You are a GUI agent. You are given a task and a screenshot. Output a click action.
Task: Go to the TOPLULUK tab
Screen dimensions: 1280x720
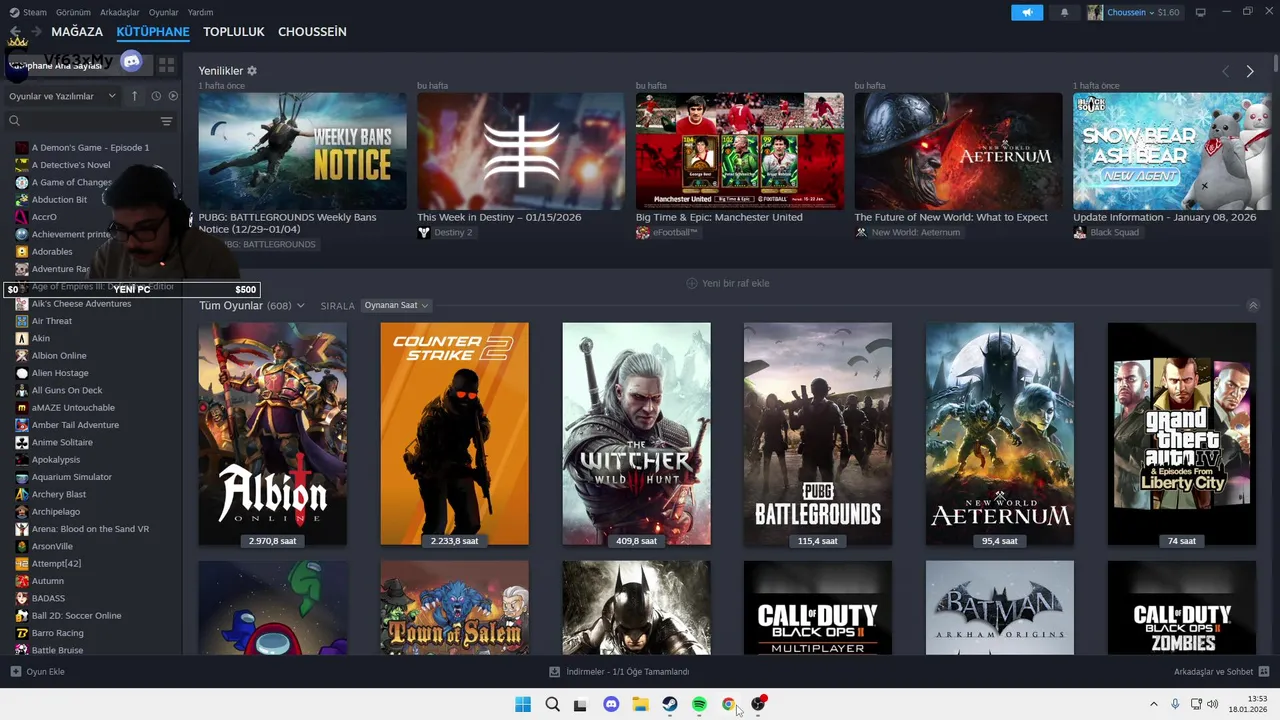234,32
